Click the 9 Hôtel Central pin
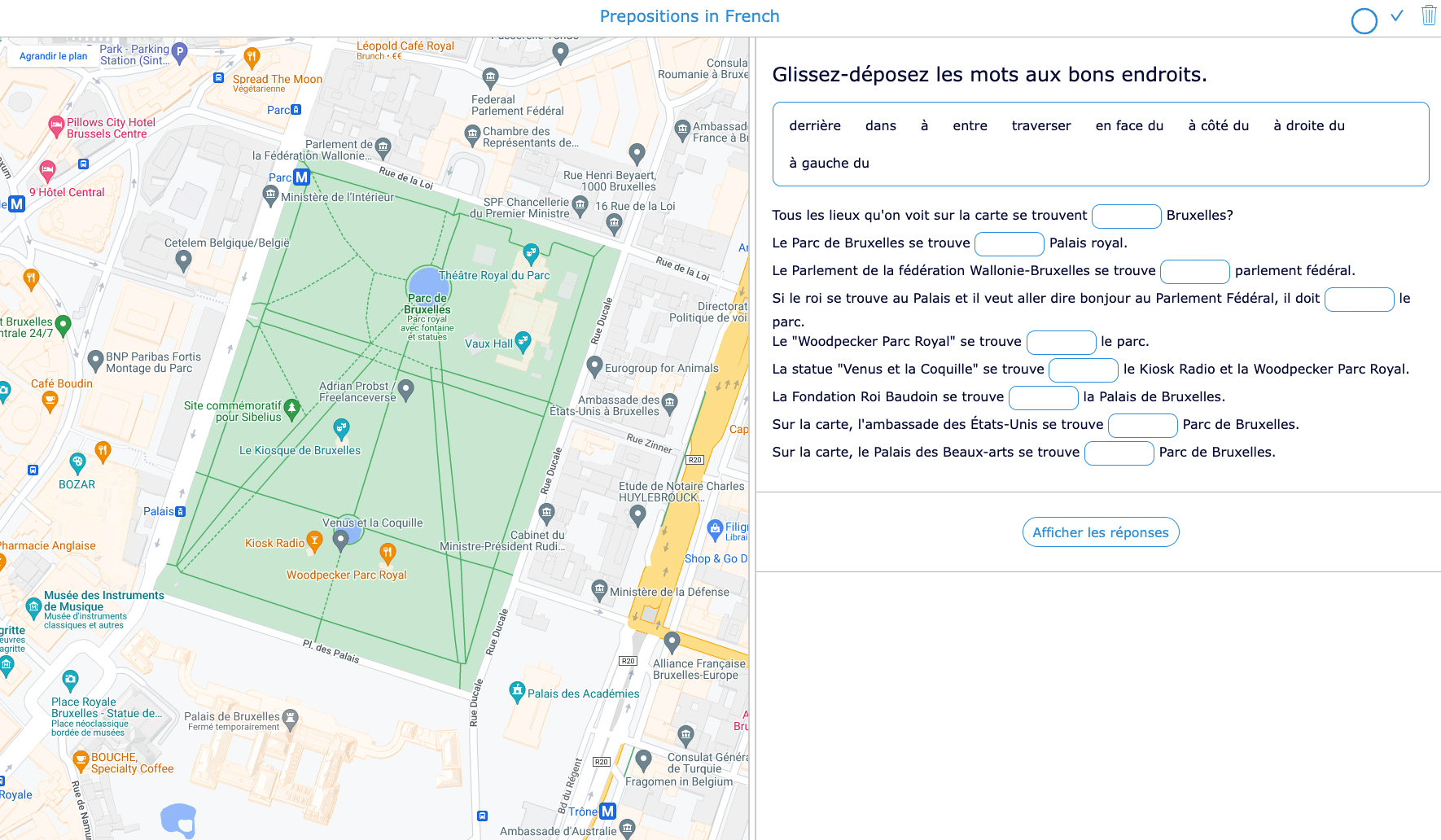1441x840 pixels. [x=47, y=171]
